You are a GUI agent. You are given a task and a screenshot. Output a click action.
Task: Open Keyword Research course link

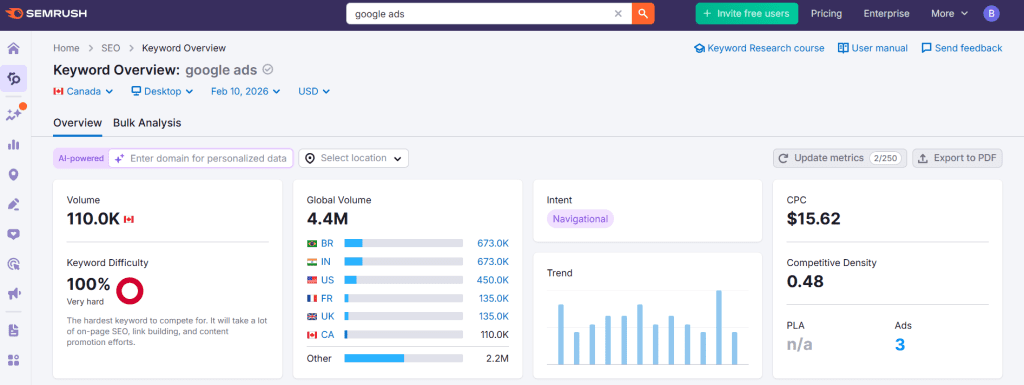tap(759, 48)
